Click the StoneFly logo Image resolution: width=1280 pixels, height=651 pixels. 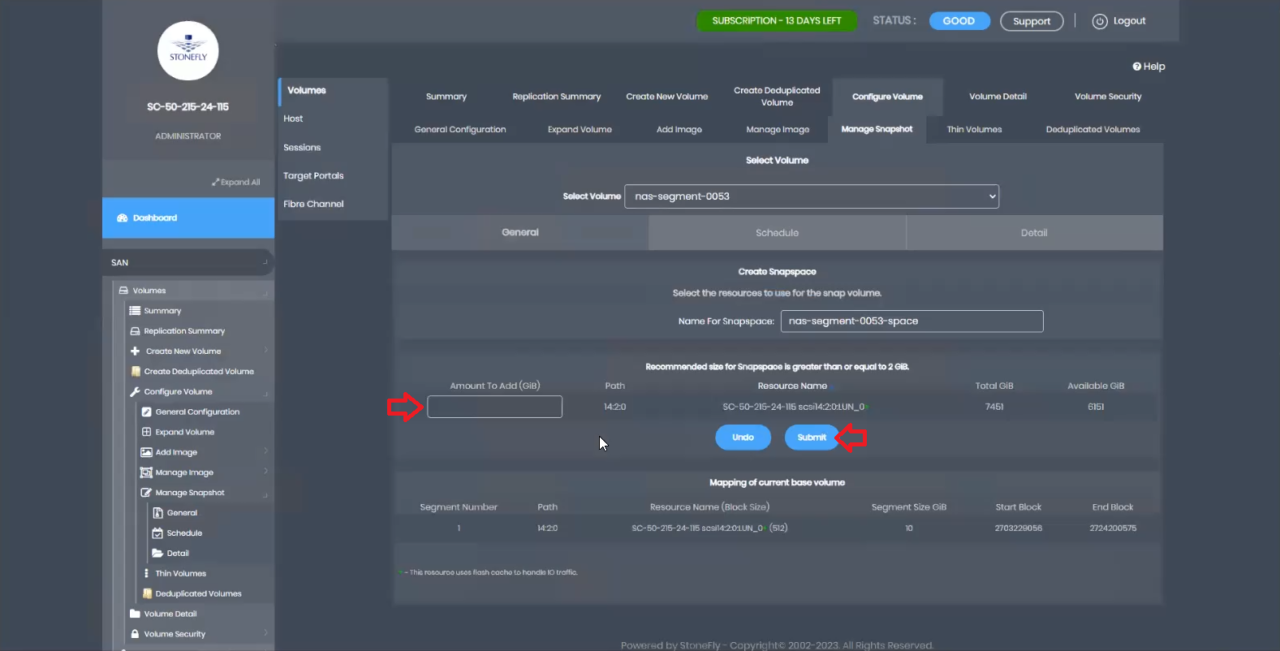pos(187,50)
